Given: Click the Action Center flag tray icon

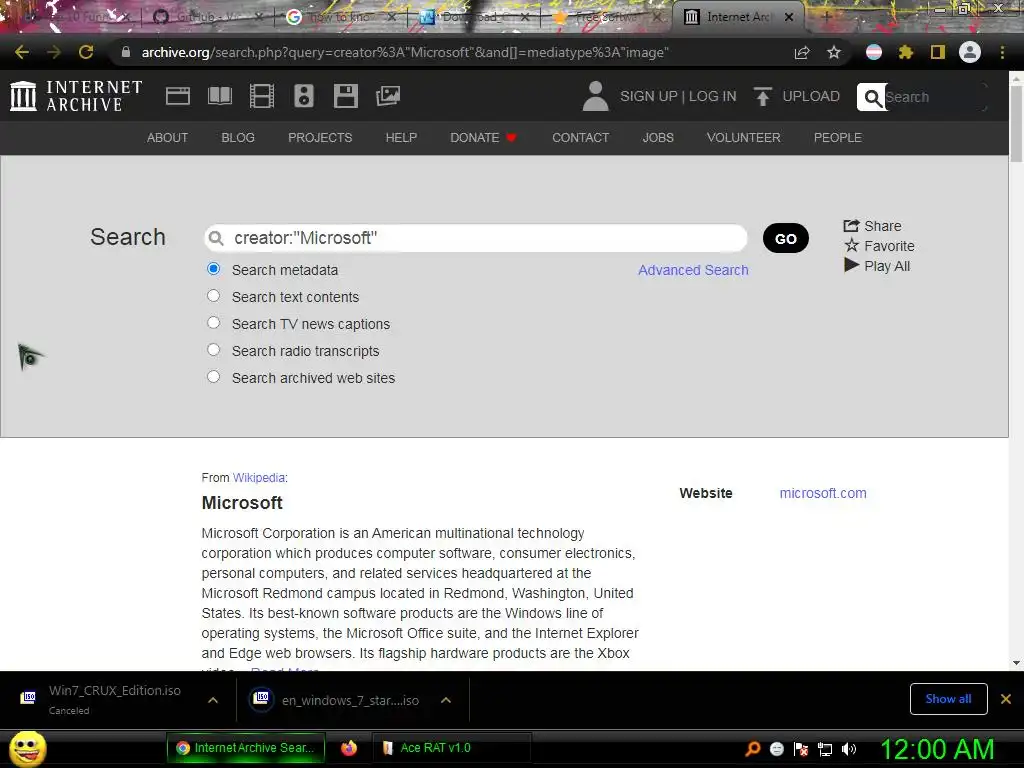Looking at the screenshot, I should click(801, 749).
